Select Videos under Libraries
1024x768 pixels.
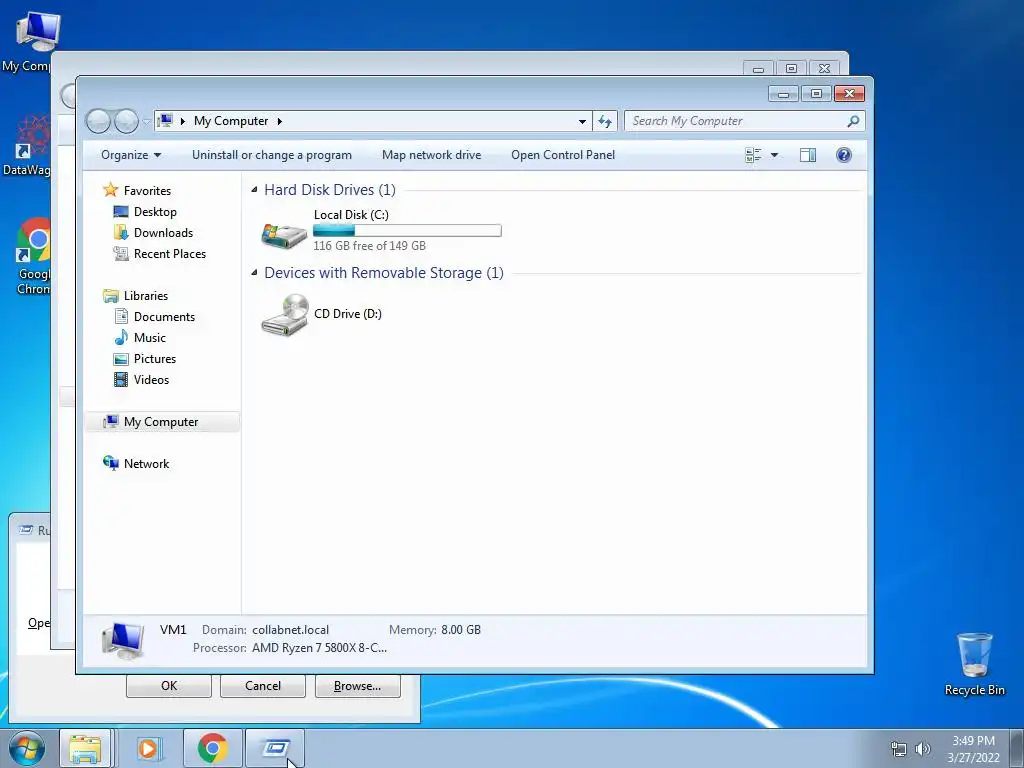152,379
